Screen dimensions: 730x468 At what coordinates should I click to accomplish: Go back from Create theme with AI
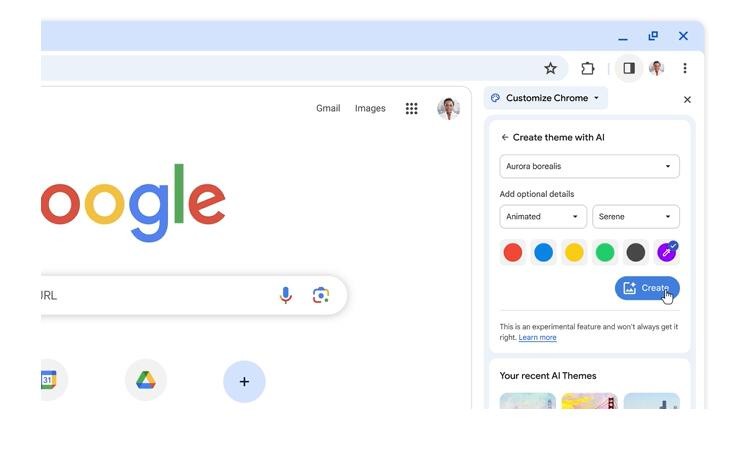(x=505, y=137)
